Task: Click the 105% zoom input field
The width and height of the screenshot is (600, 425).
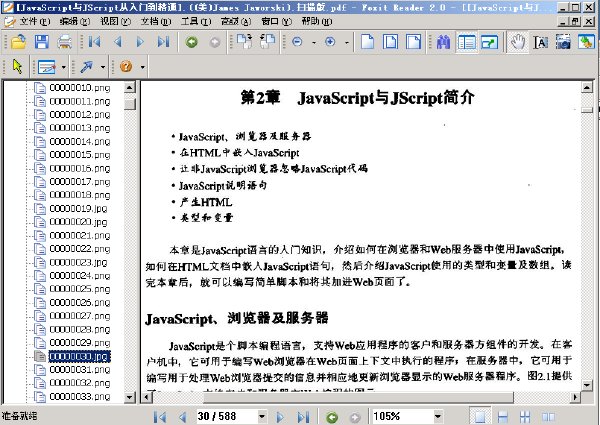Action: [402, 416]
